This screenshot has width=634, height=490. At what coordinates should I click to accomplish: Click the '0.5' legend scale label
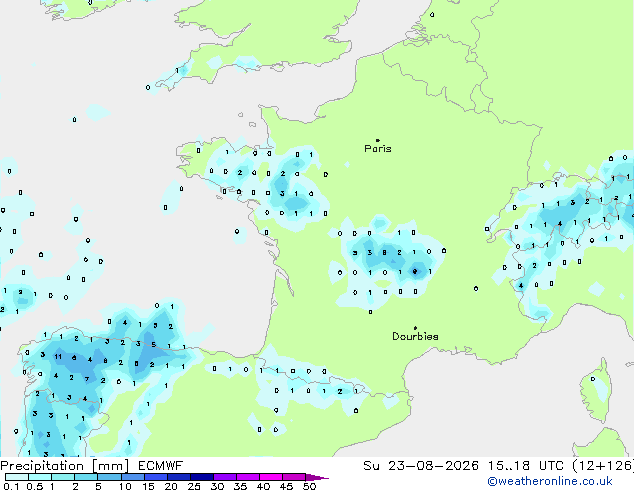point(35,486)
